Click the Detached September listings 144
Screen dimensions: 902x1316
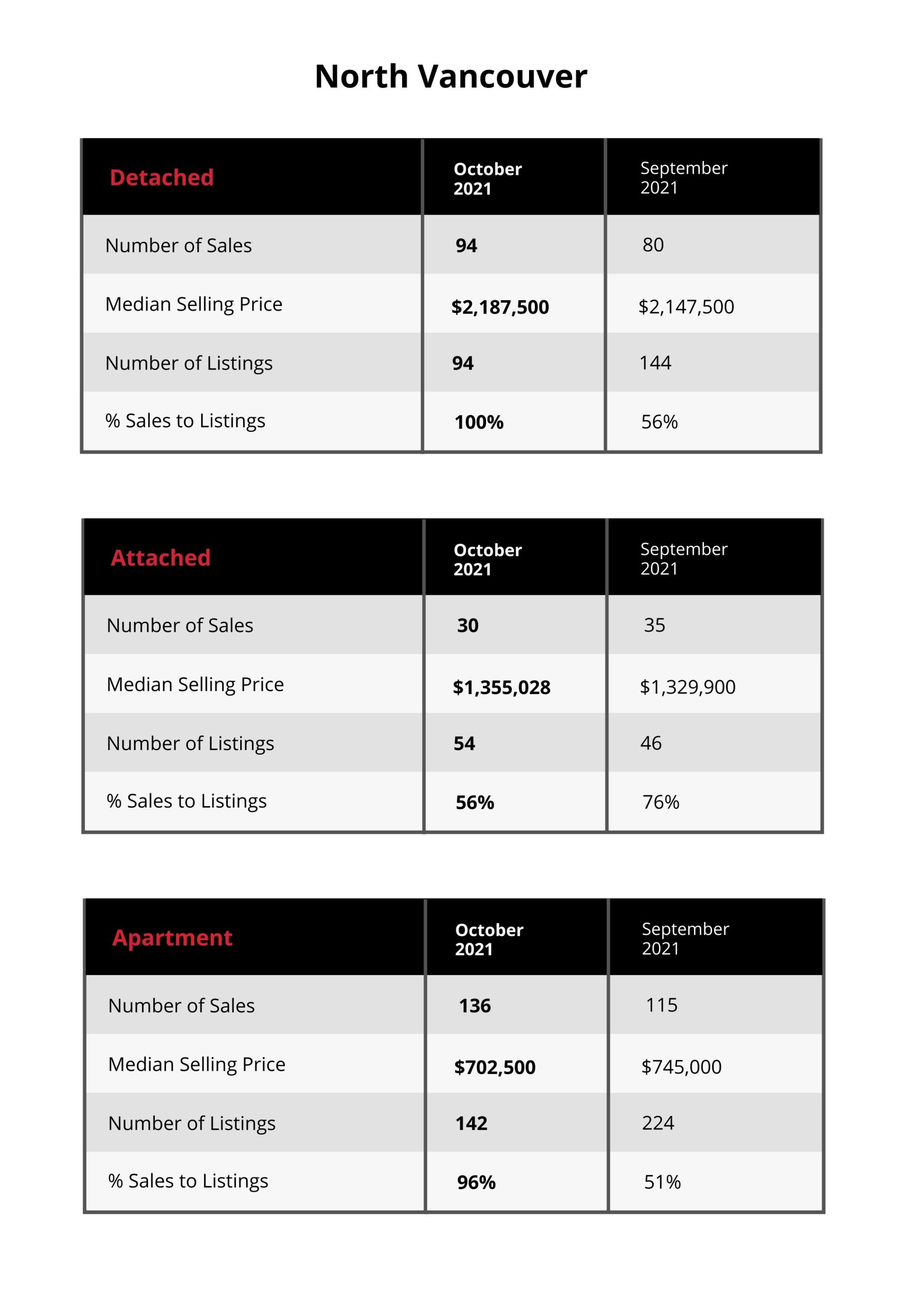[x=655, y=362]
